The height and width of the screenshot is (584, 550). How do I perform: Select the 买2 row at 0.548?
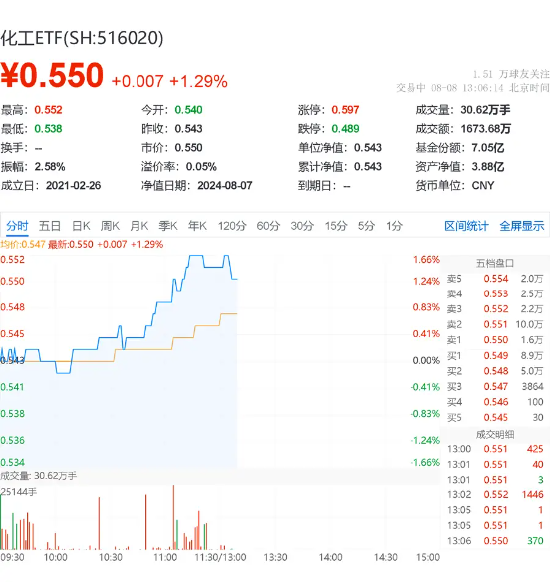[495, 371]
